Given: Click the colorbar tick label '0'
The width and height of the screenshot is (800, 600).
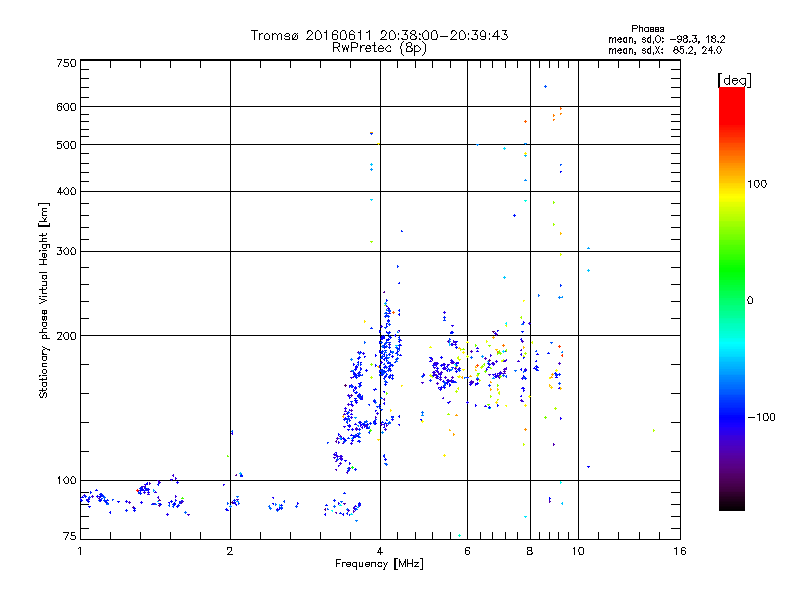Looking at the screenshot, I should pyautogui.click(x=749, y=301).
